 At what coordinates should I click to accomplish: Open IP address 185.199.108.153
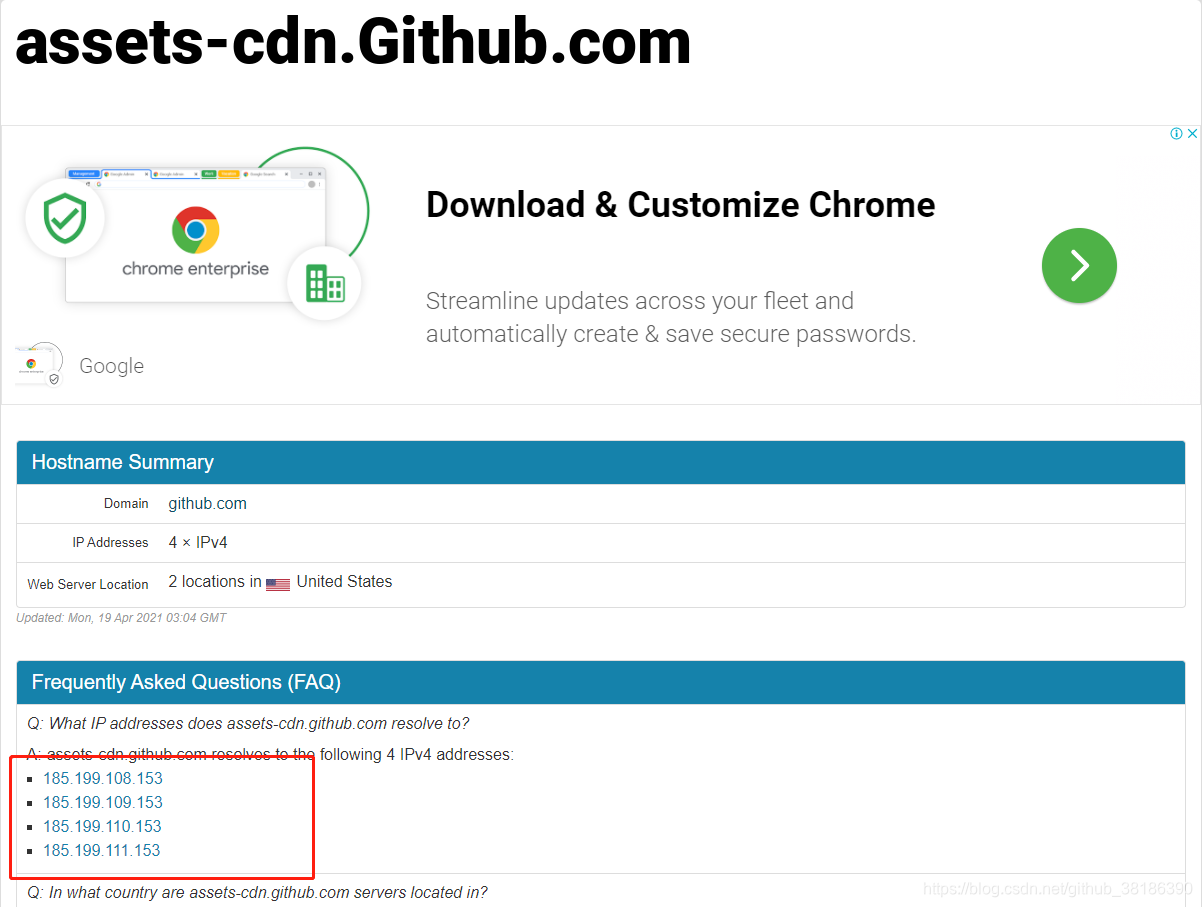[103, 778]
